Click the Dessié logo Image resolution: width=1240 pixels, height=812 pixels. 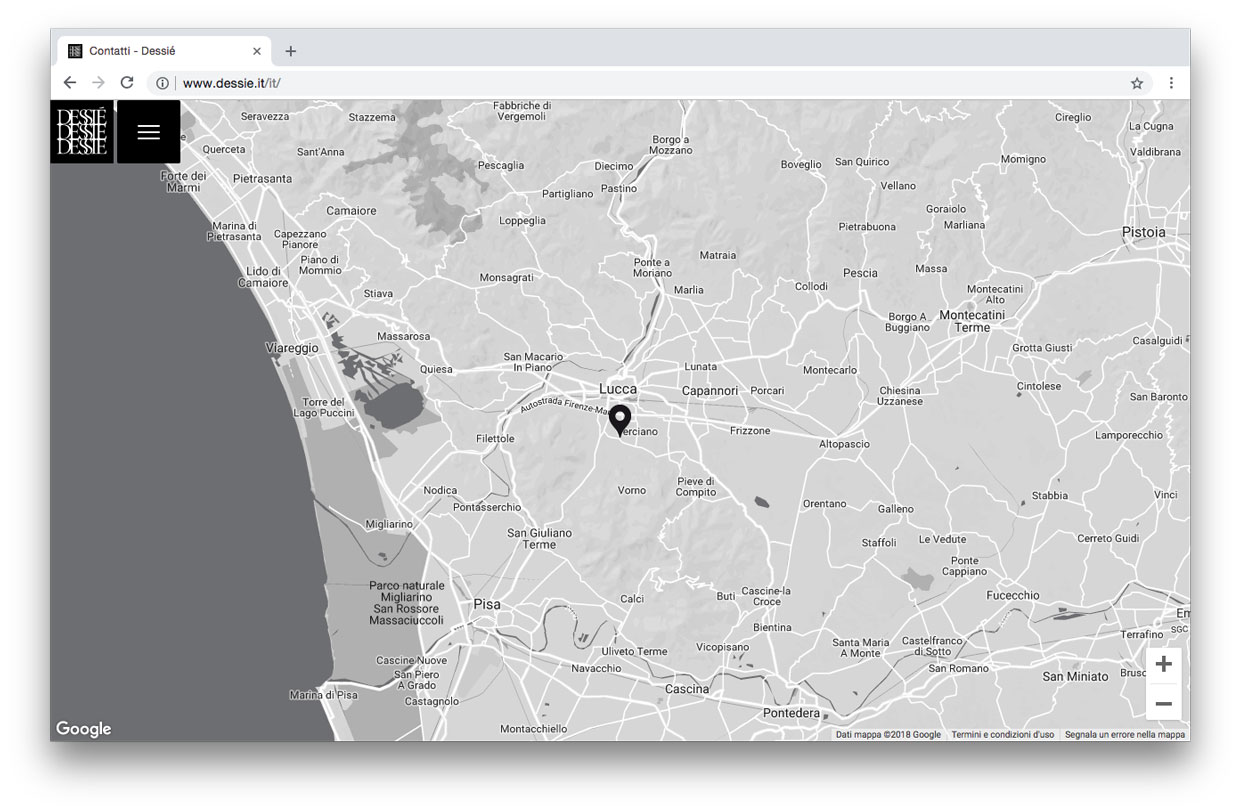point(82,131)
